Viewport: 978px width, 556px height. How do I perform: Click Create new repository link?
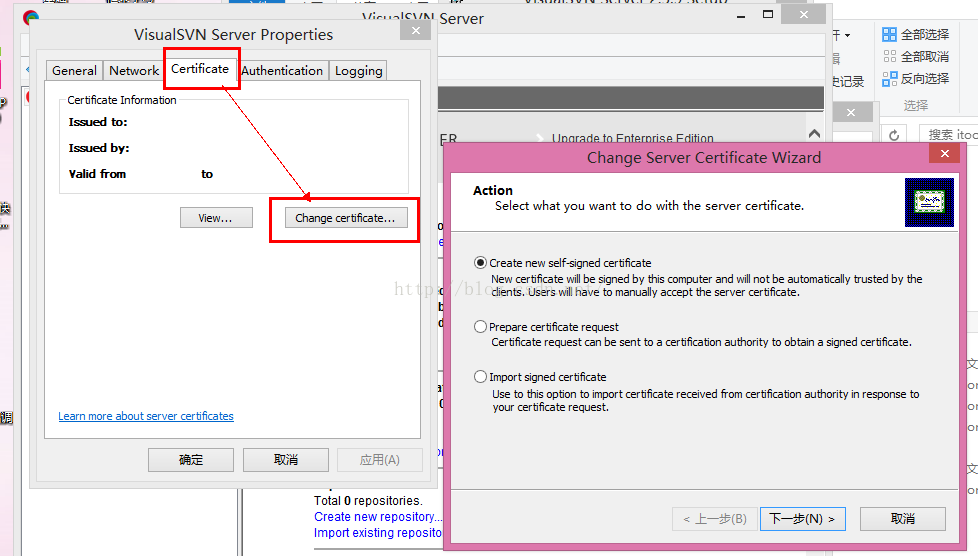click(378, 517)
